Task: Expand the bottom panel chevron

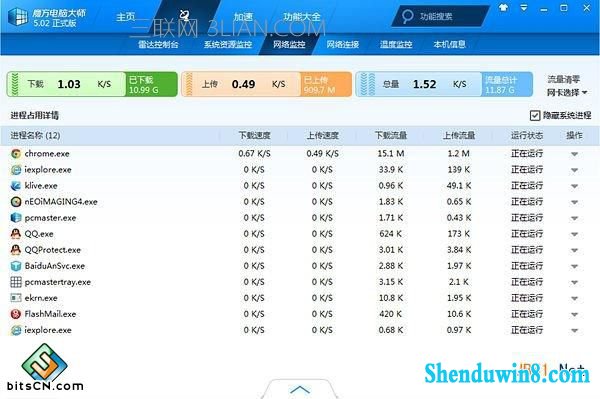Action: click(x=300, y=389)
